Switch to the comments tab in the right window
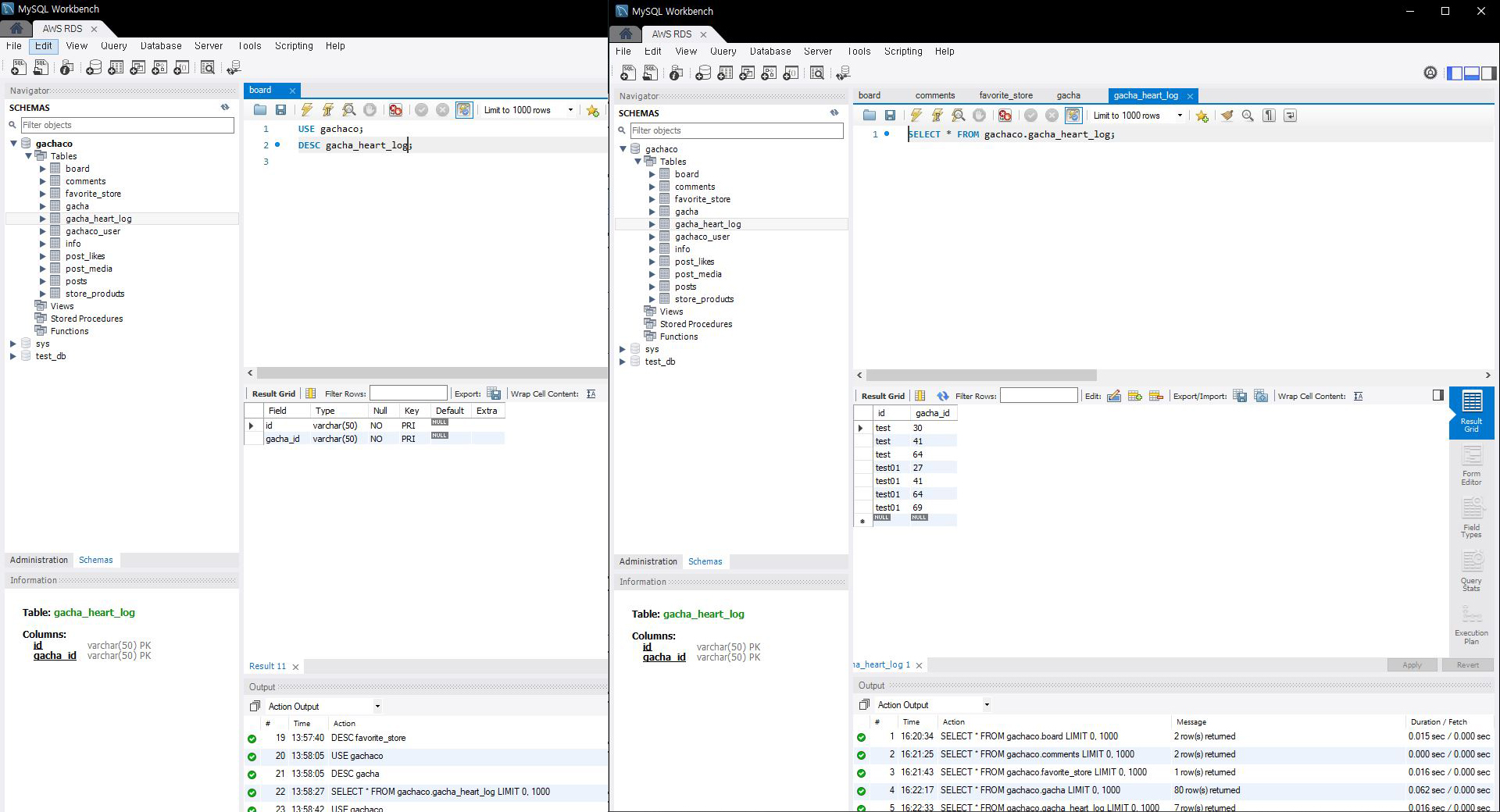1500x812 pixels. (935, 95)
